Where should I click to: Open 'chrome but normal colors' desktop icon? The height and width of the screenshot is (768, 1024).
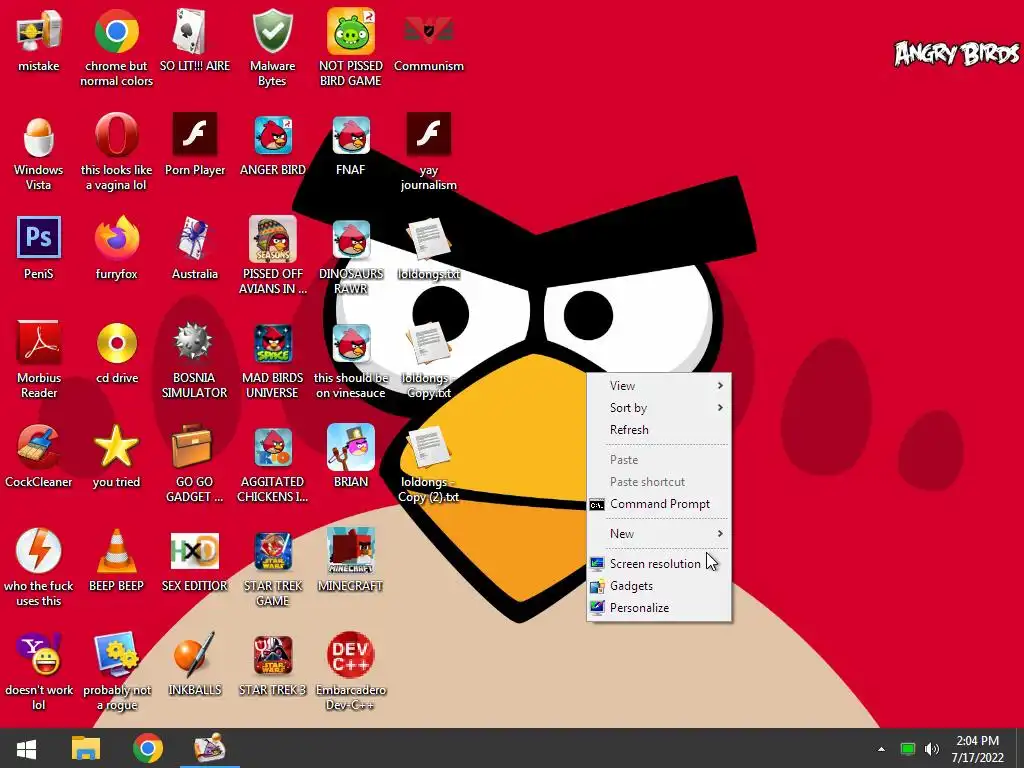(116, 31)
